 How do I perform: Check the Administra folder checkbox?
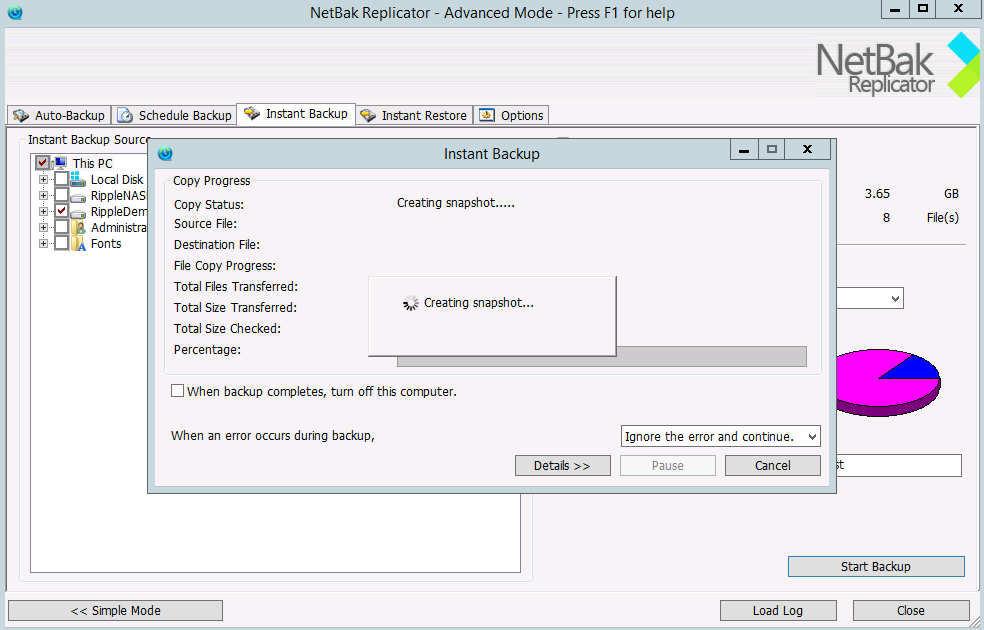62,227
